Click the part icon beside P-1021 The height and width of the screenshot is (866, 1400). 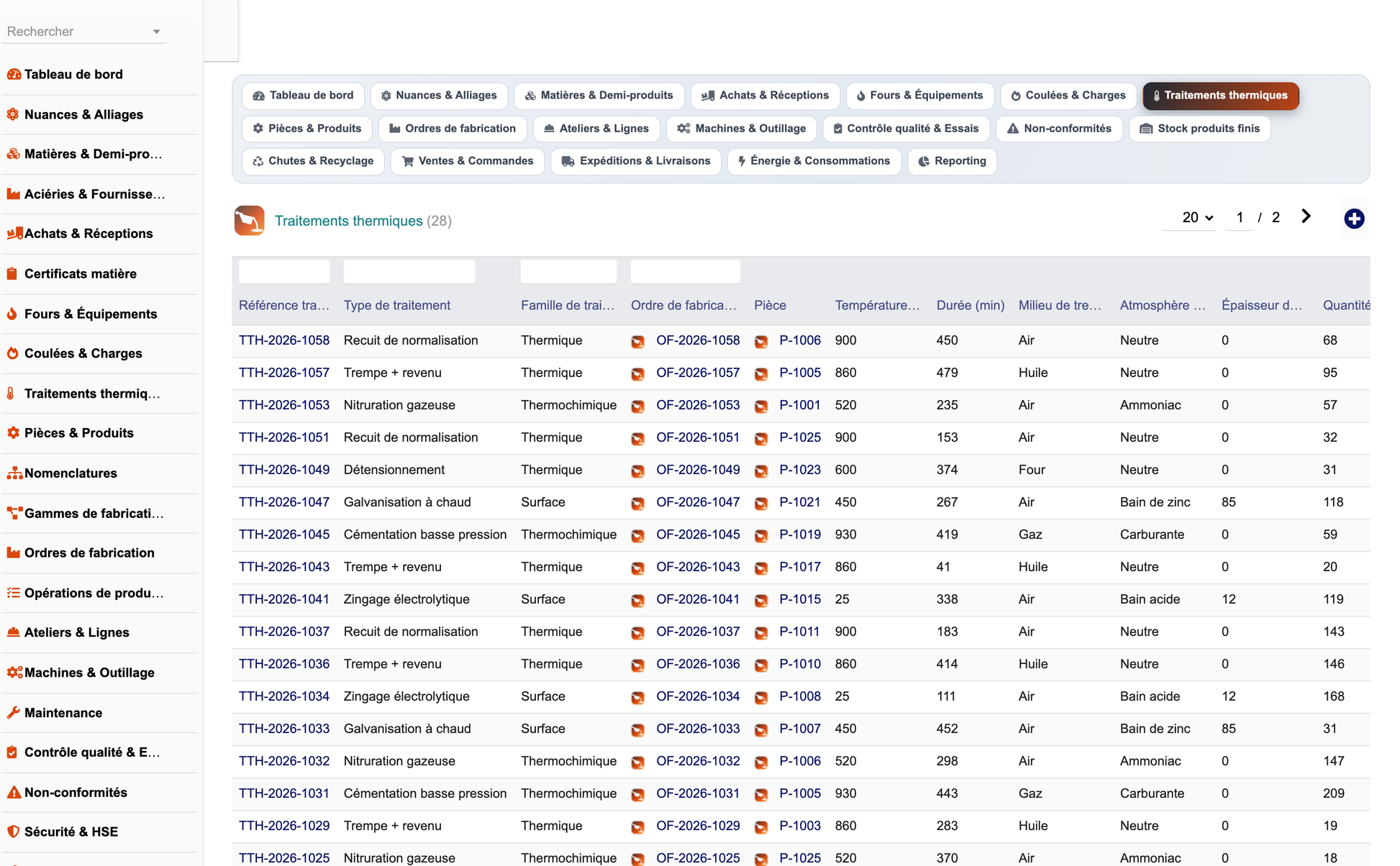pos(761,503)
